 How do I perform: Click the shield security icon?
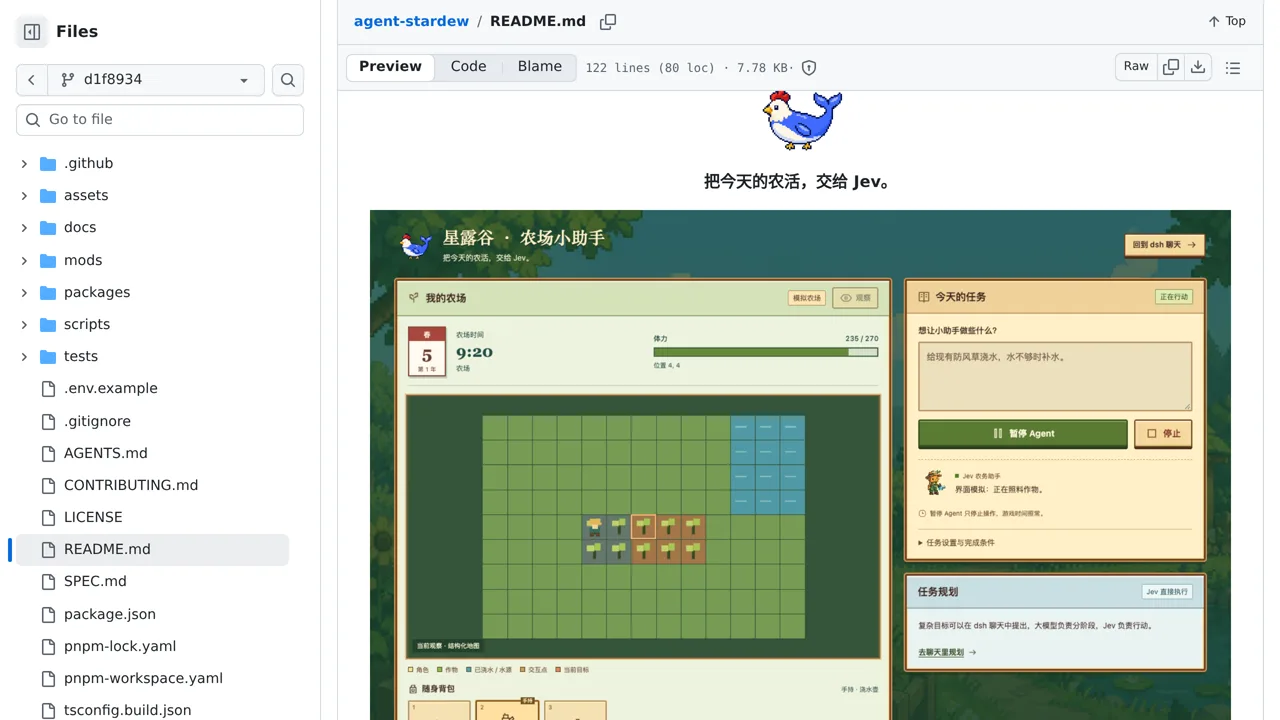tap(809, 68)
